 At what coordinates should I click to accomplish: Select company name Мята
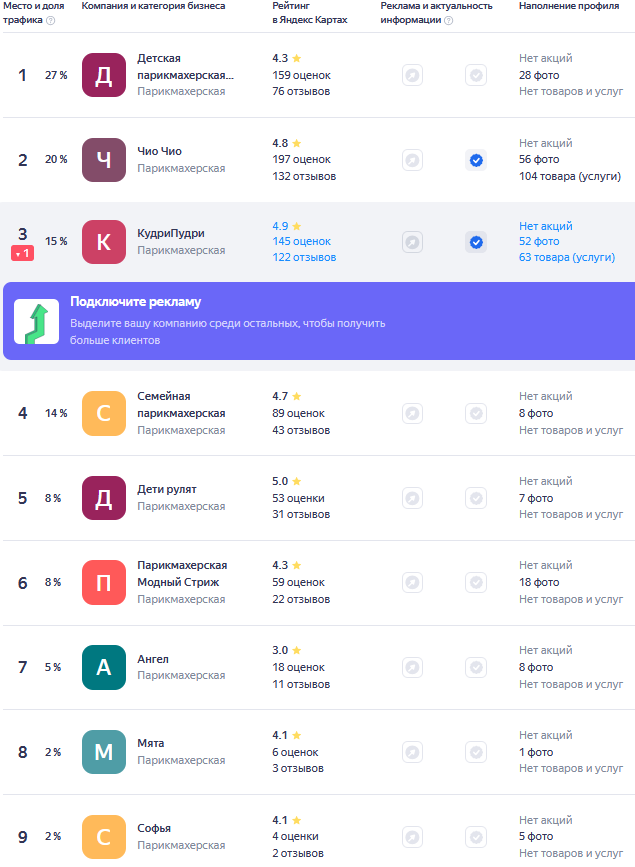click(150, 743)
